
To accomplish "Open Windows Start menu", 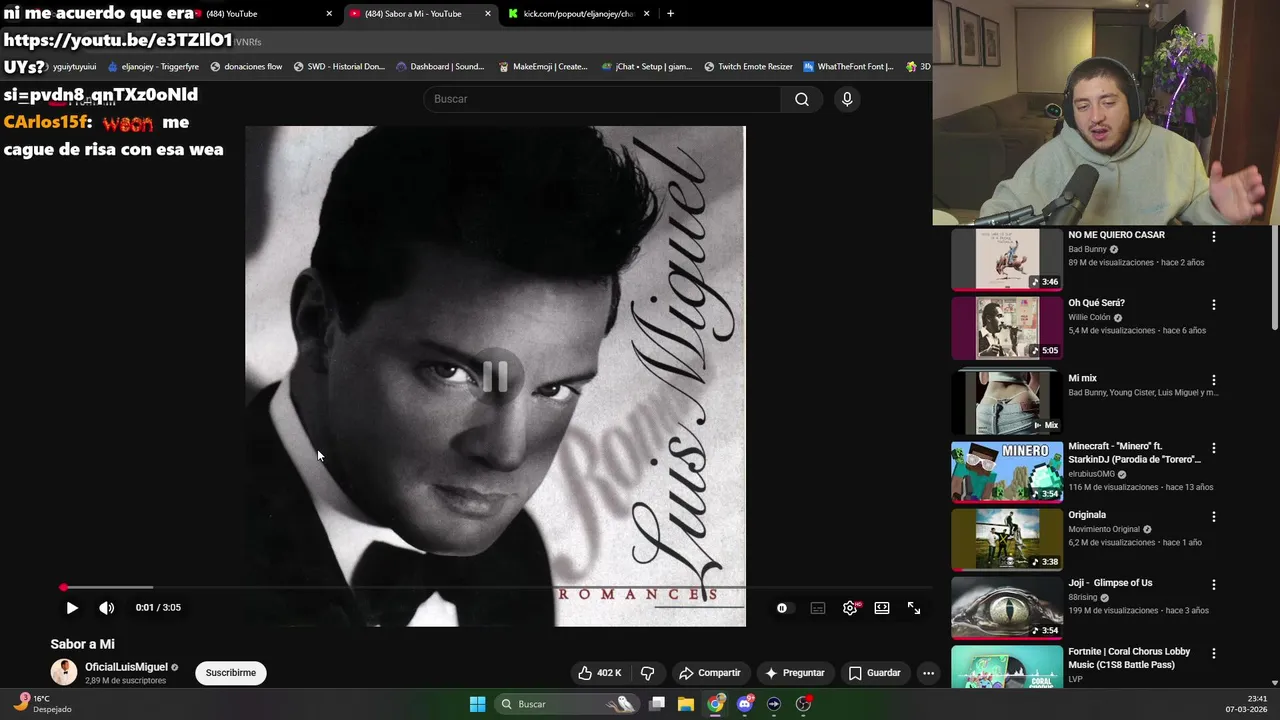I will click(478, 704).
